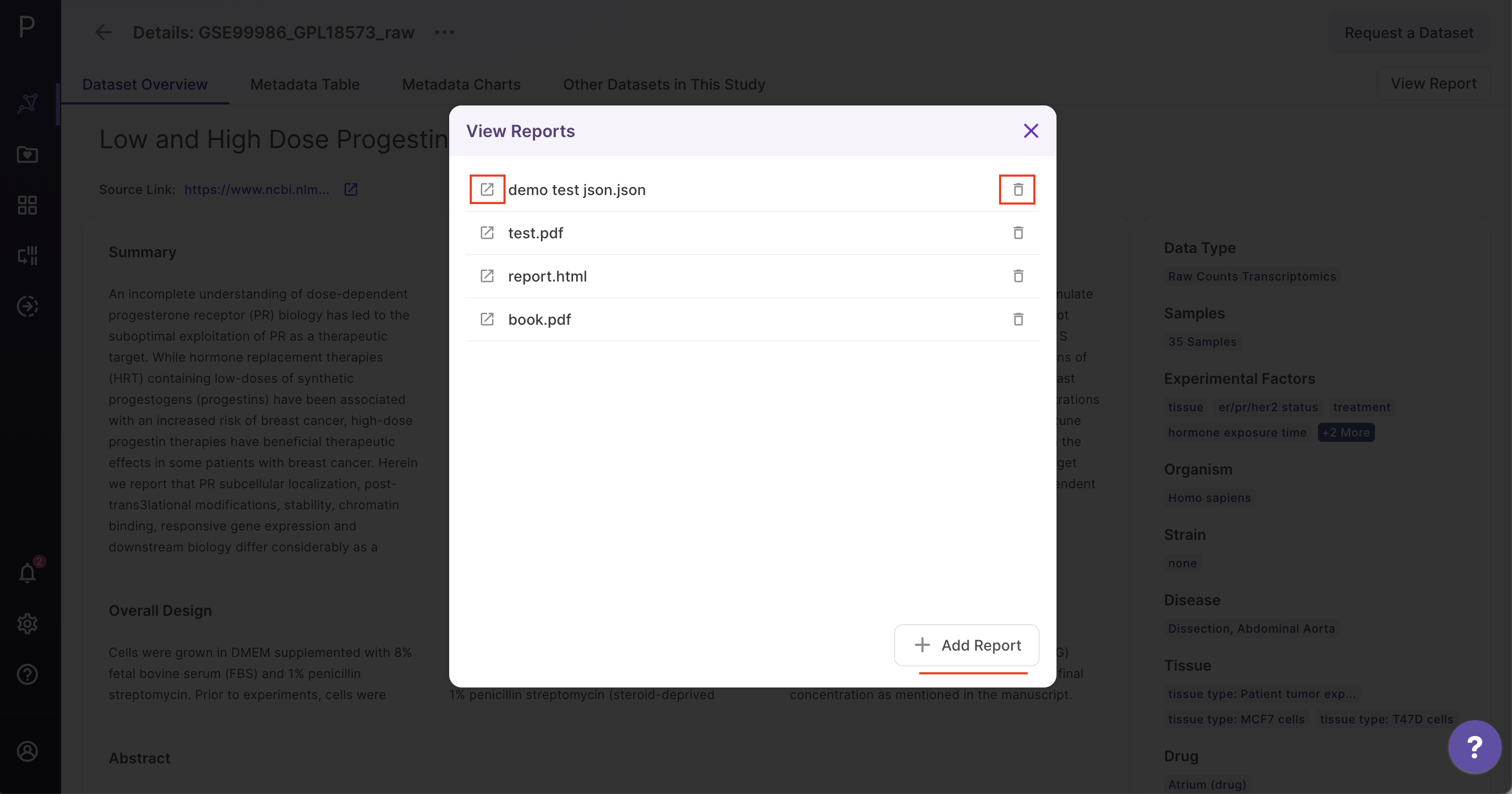Delete the book.pdf report

(1018, 319)
